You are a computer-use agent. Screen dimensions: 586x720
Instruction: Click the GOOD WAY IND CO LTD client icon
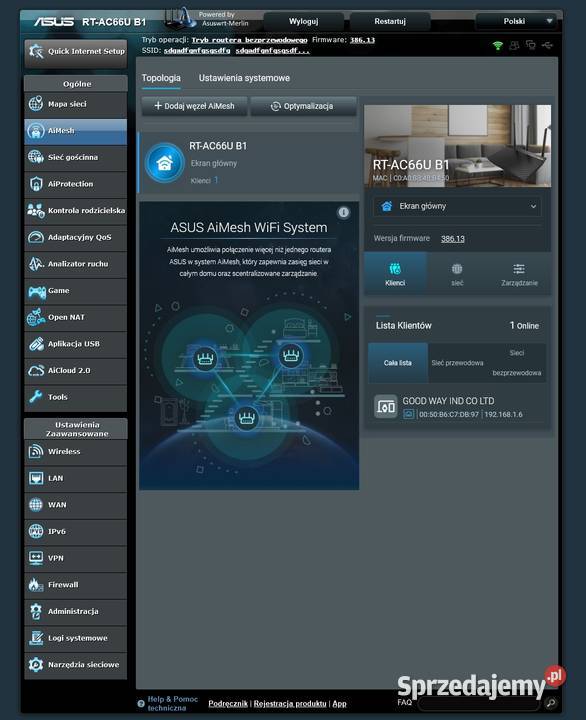[385, 406]
